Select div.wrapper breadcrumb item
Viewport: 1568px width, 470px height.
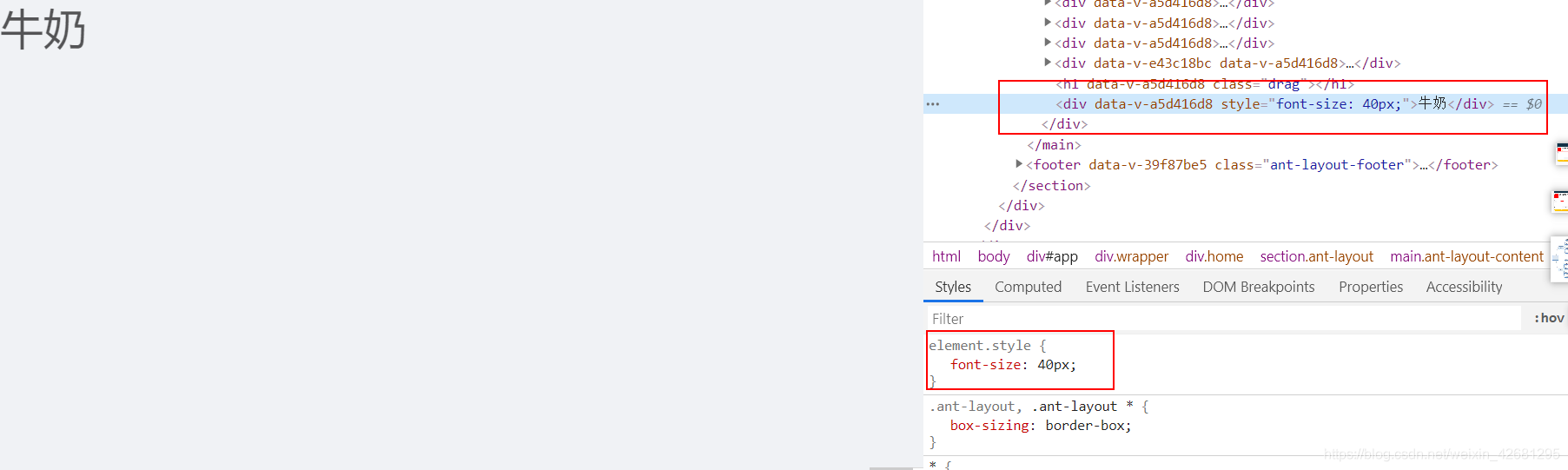[x=1131, y=256]
